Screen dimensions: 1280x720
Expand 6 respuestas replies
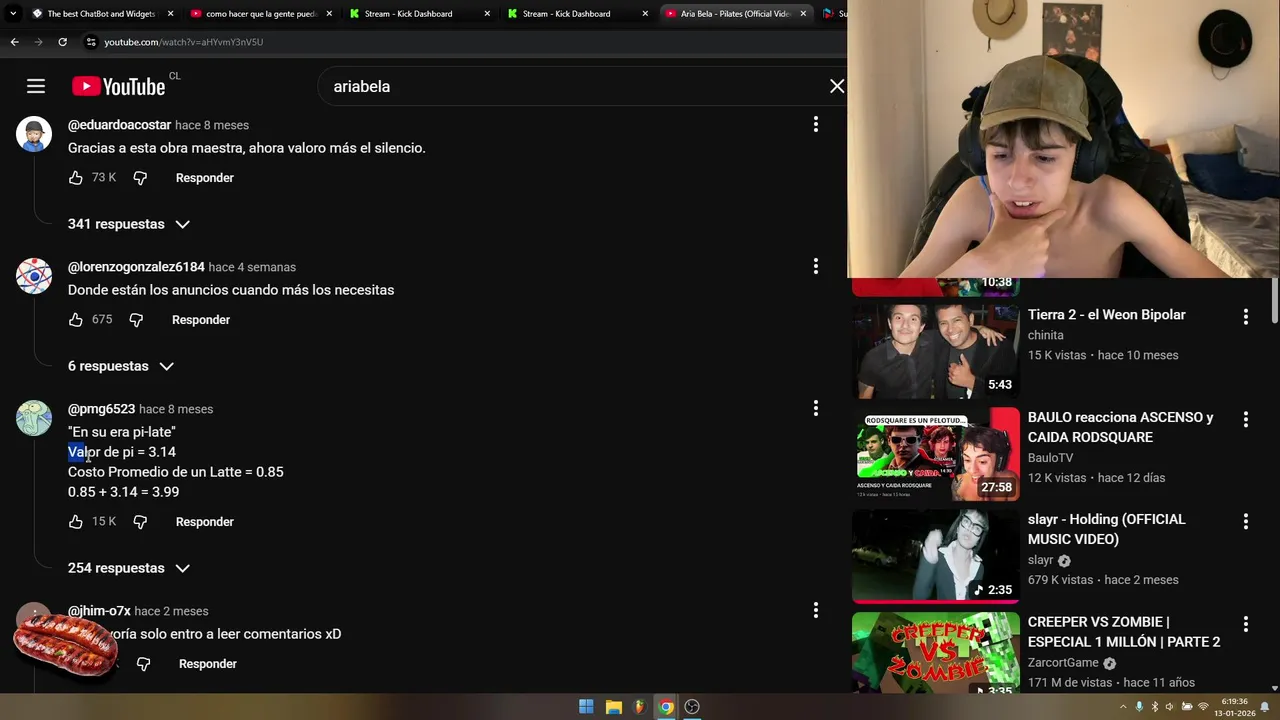(121, 366)
